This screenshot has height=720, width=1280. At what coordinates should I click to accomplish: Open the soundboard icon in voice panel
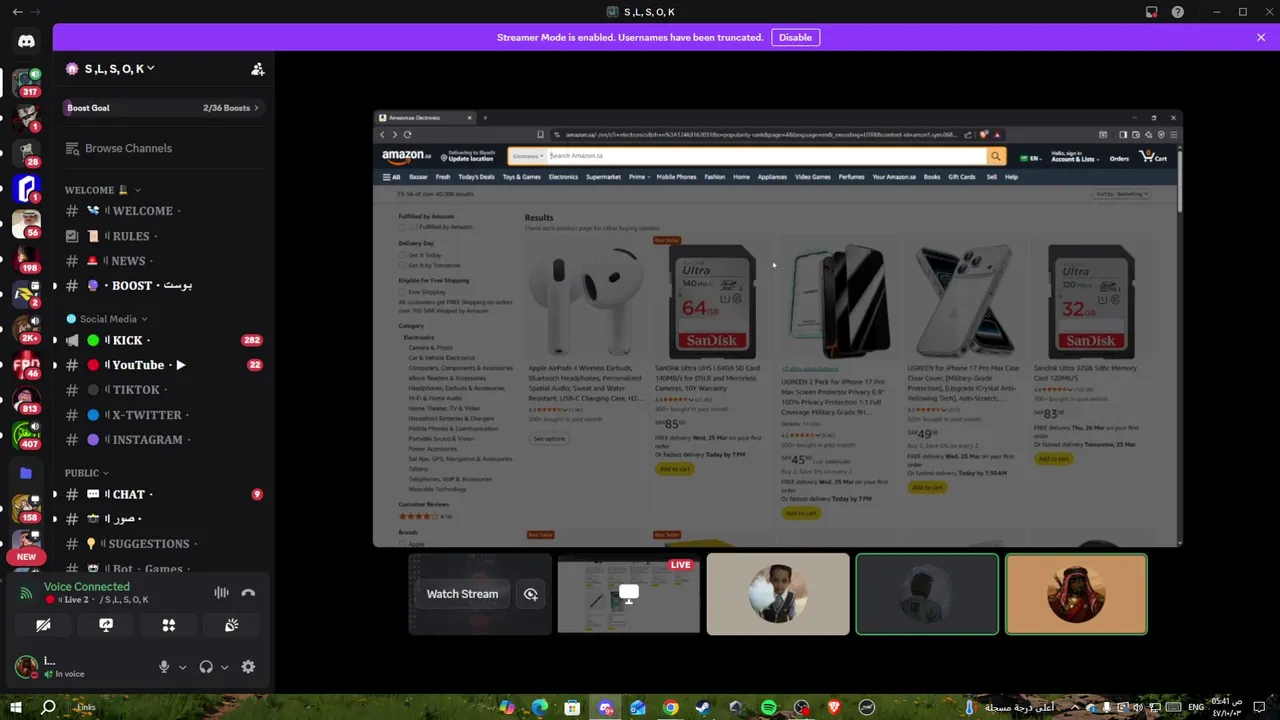coord(231,625)
